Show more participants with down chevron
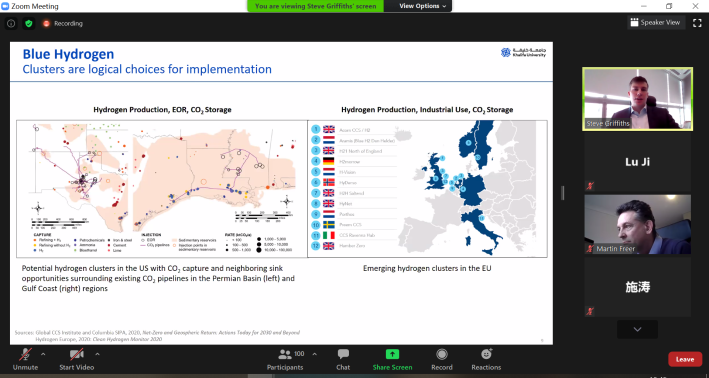 (637, 330)
